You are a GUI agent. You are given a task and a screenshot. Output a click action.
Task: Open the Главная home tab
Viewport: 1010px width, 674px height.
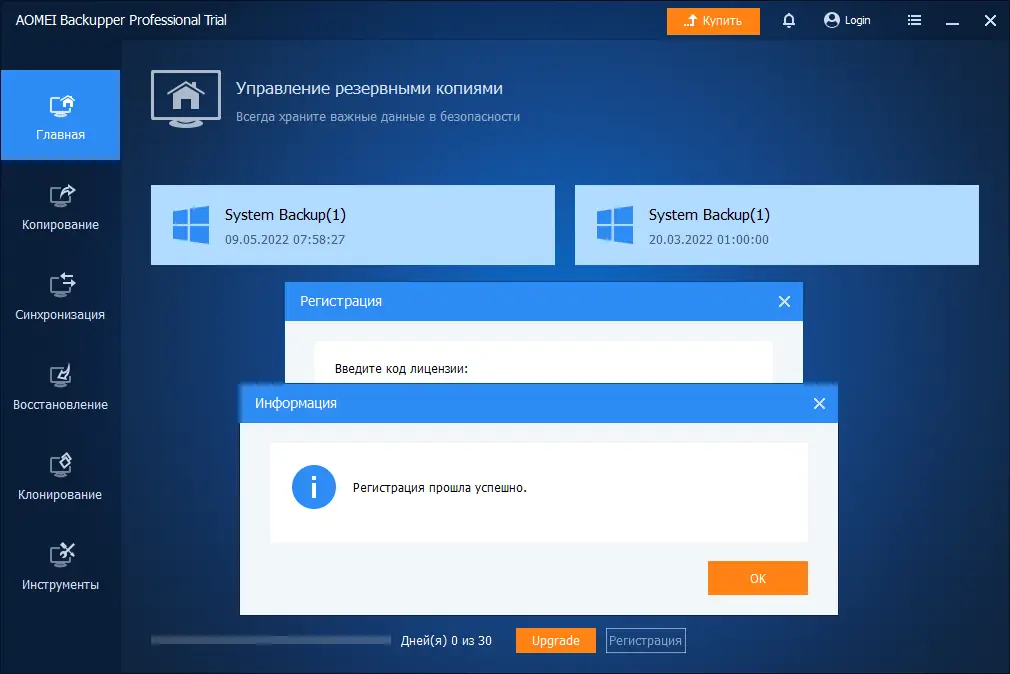click(x=61, y=115)
